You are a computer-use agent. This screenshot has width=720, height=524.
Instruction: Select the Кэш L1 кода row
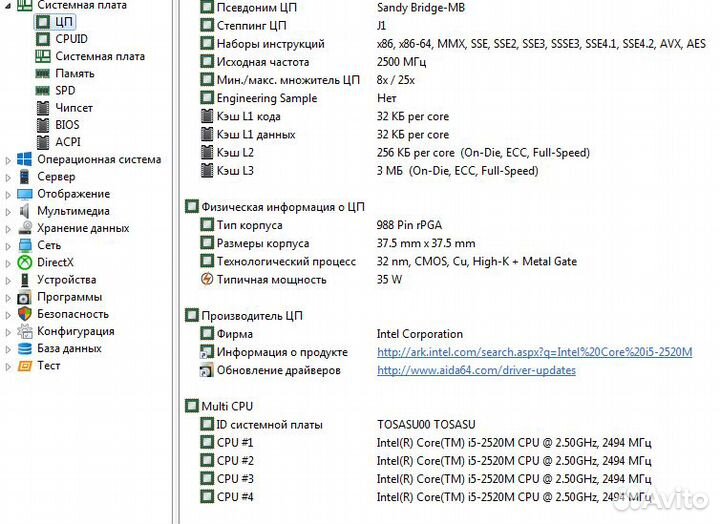(x=325, y=116)
